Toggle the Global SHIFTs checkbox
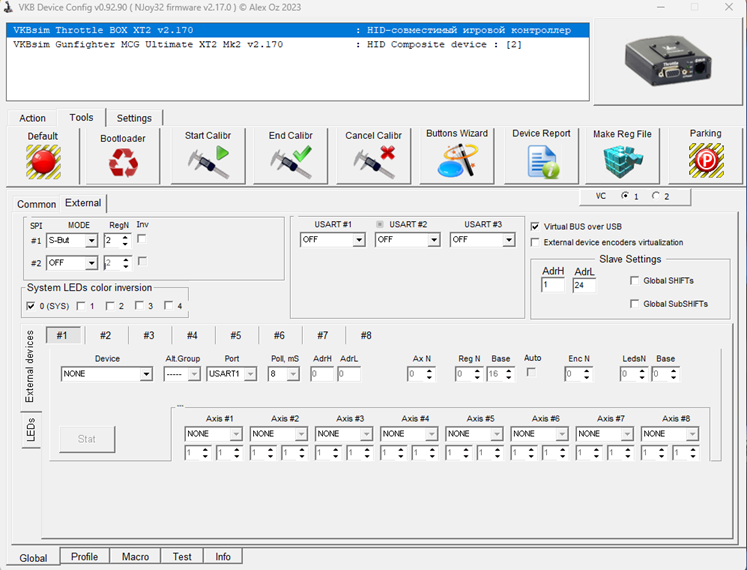Viewport: 747px width, 570px height. pos(636,281)
